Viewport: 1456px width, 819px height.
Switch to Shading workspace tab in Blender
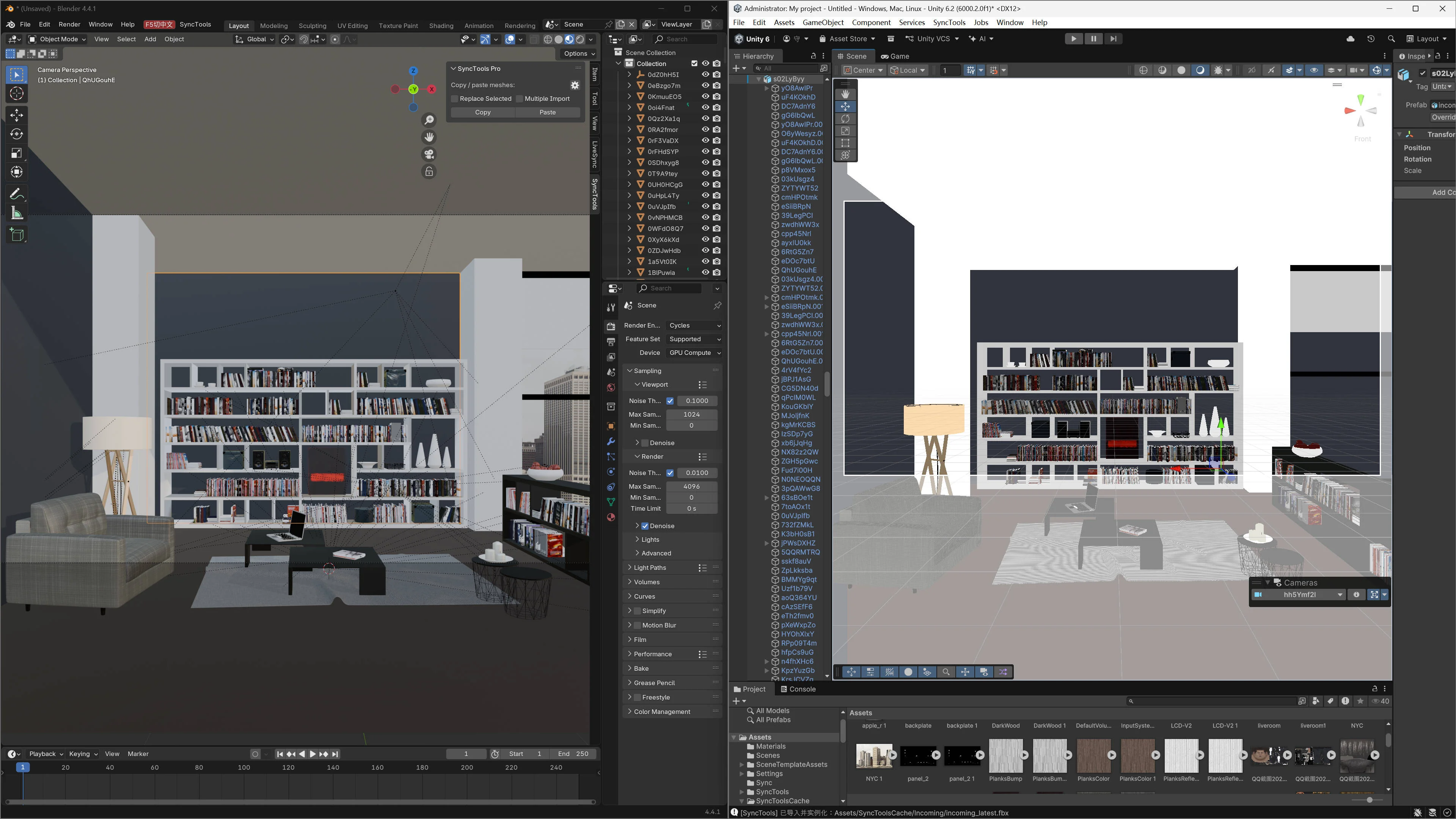coord(441,25)
